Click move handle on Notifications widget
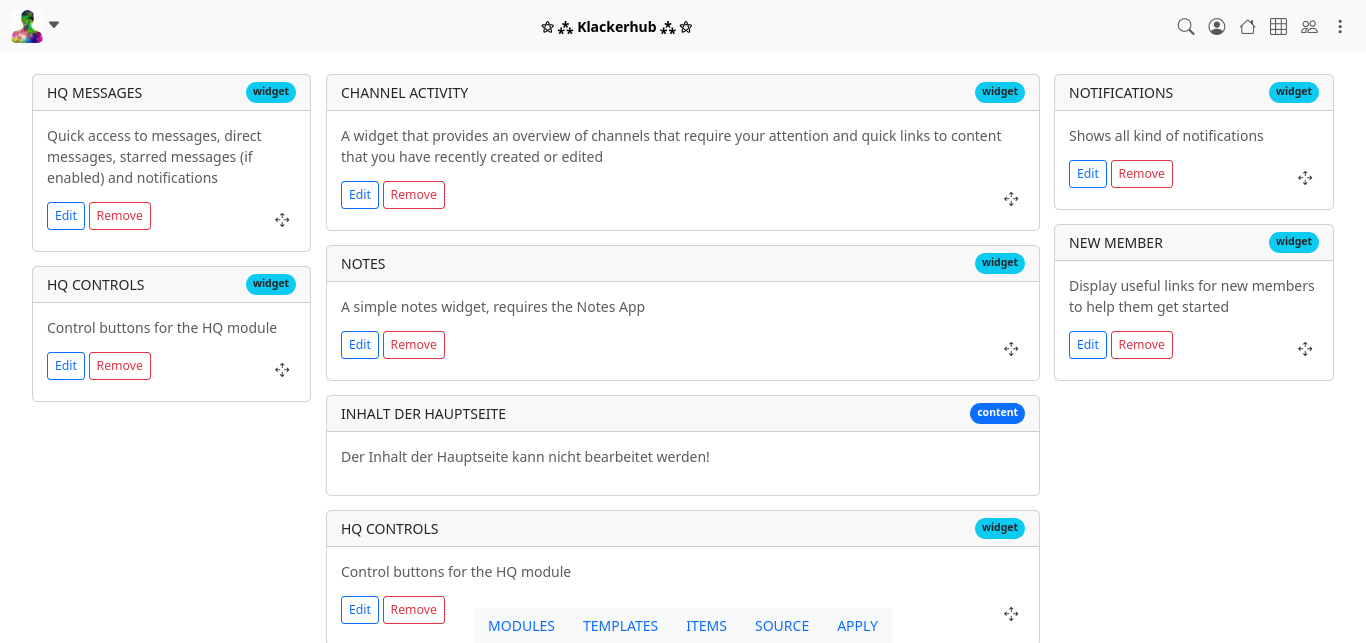 [1305, 178]
